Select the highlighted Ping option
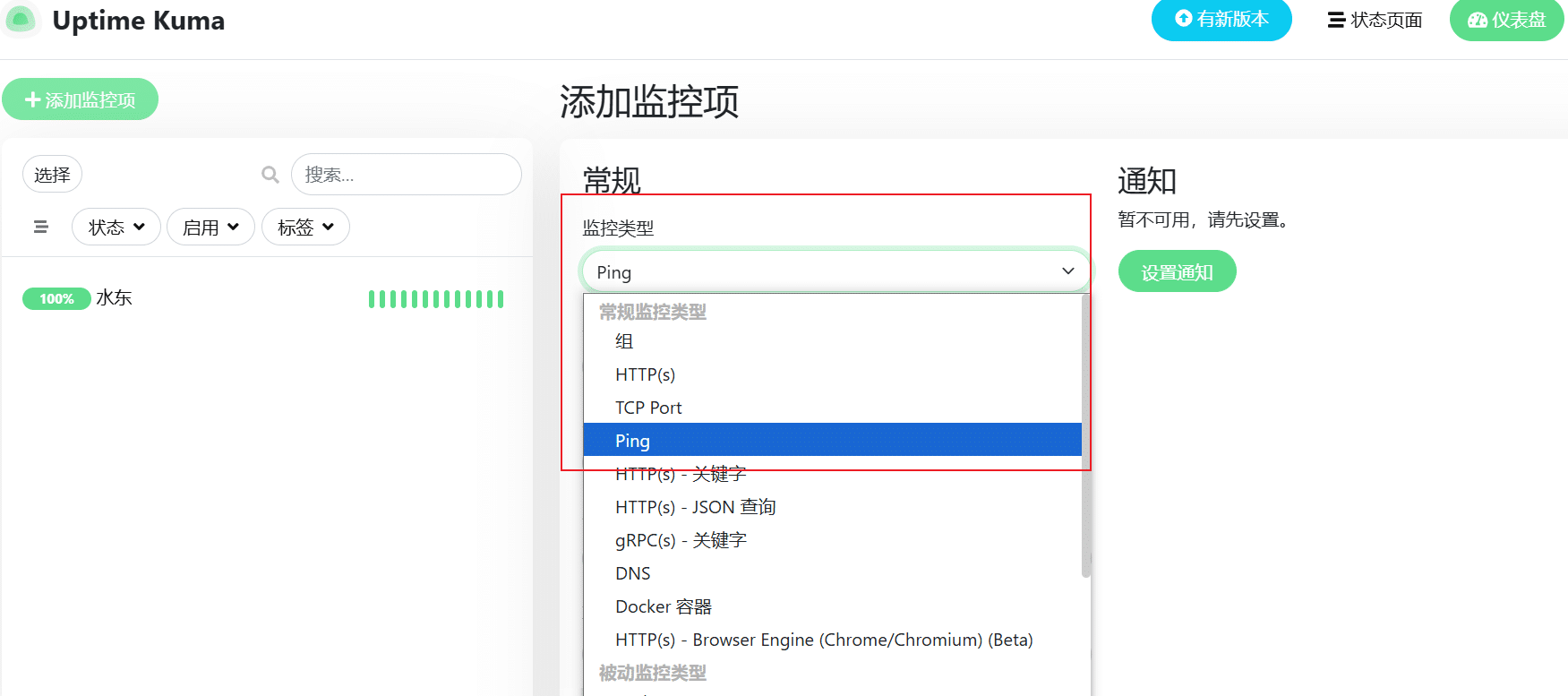Viewport: 1568px width, 696px height. [832, 440]
